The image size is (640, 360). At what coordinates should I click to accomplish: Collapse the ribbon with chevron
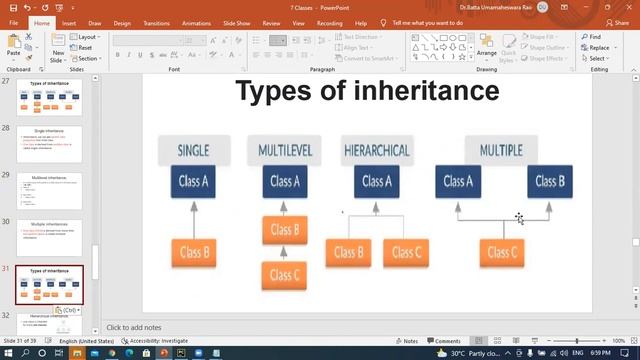634,70
